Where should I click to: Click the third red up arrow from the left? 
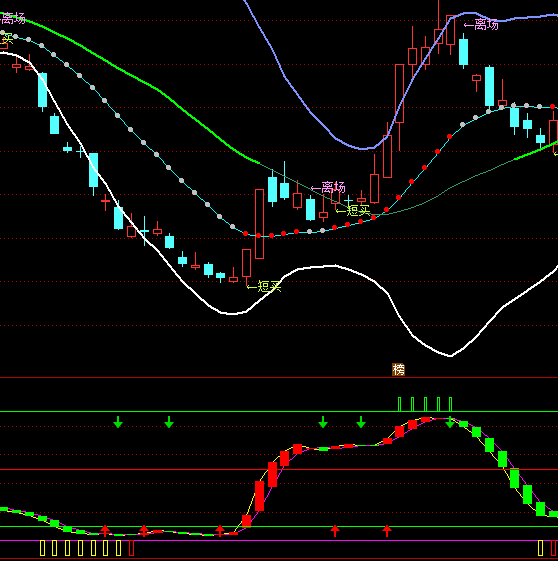[x=220, y=531]
